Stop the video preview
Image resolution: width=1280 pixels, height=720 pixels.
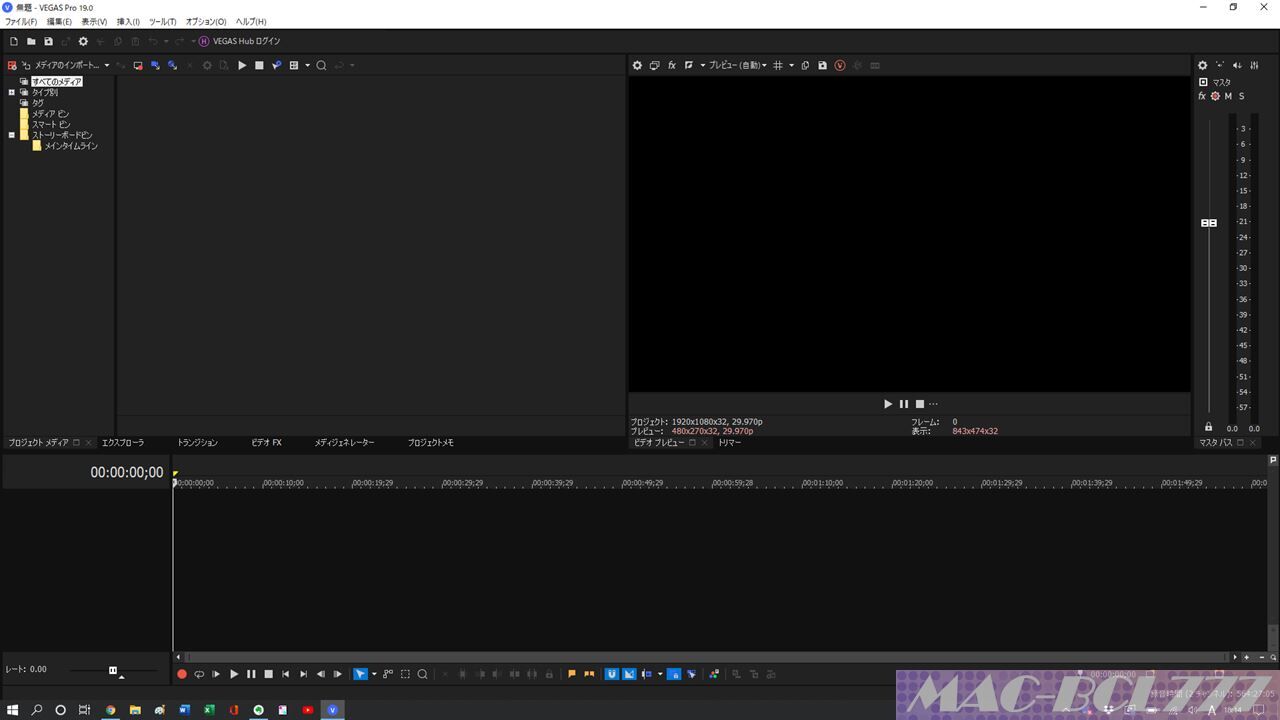(919, 404)
